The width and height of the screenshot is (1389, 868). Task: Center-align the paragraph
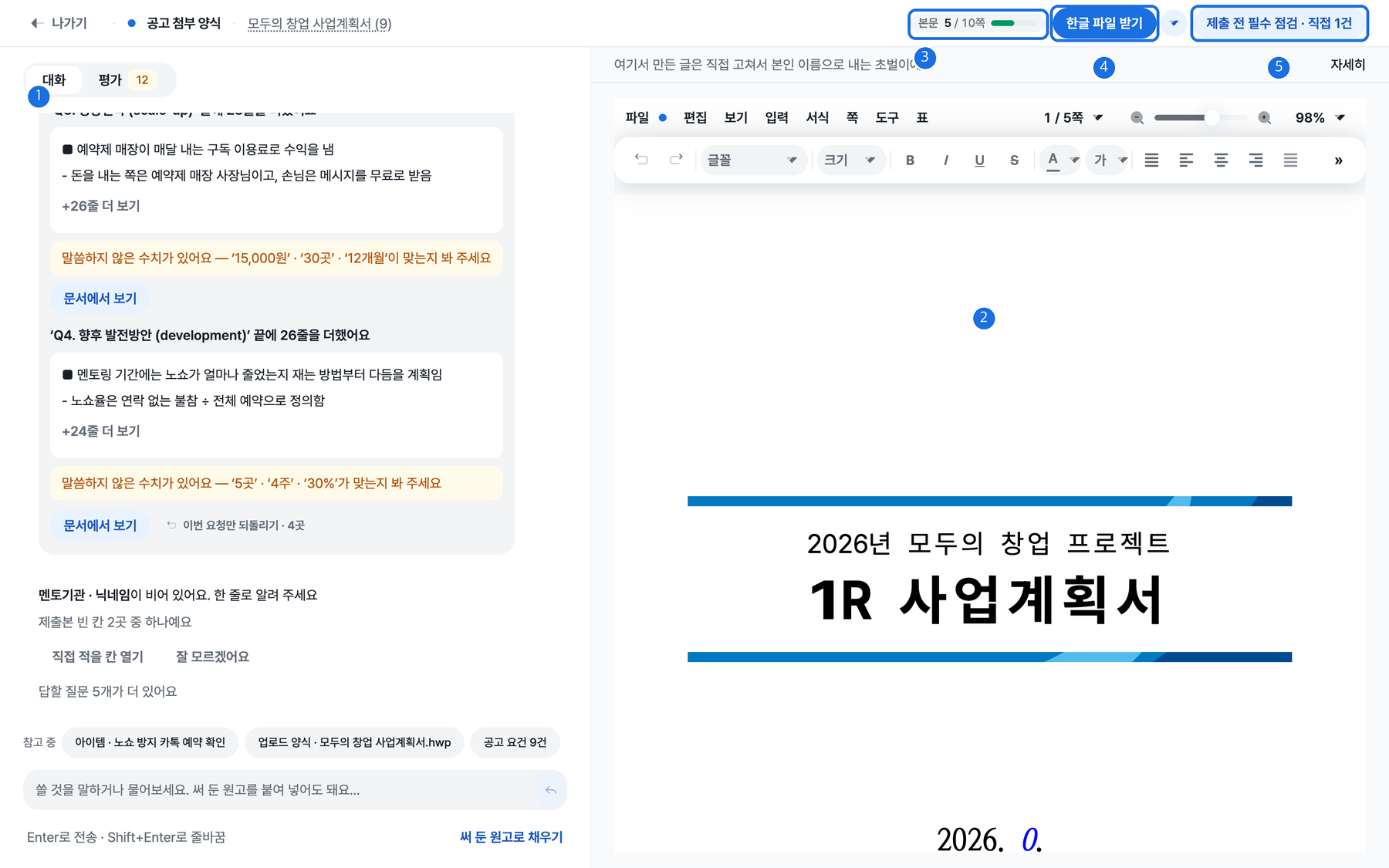click(x=1221, y=160)
